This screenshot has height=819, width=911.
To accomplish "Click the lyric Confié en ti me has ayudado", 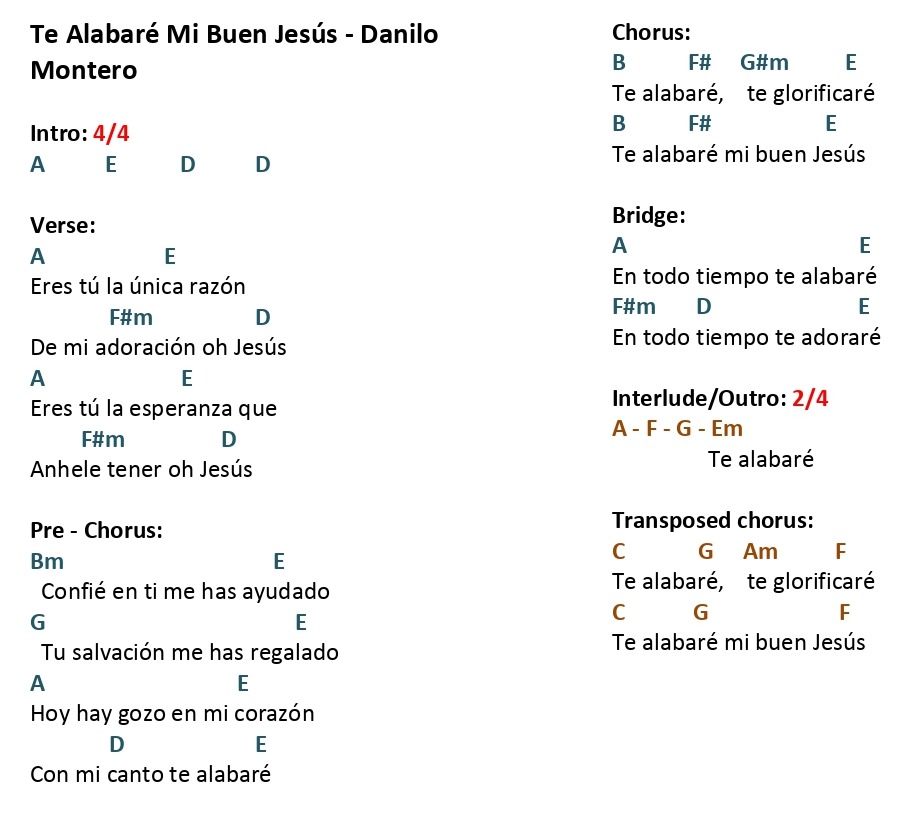I will 185,592.
